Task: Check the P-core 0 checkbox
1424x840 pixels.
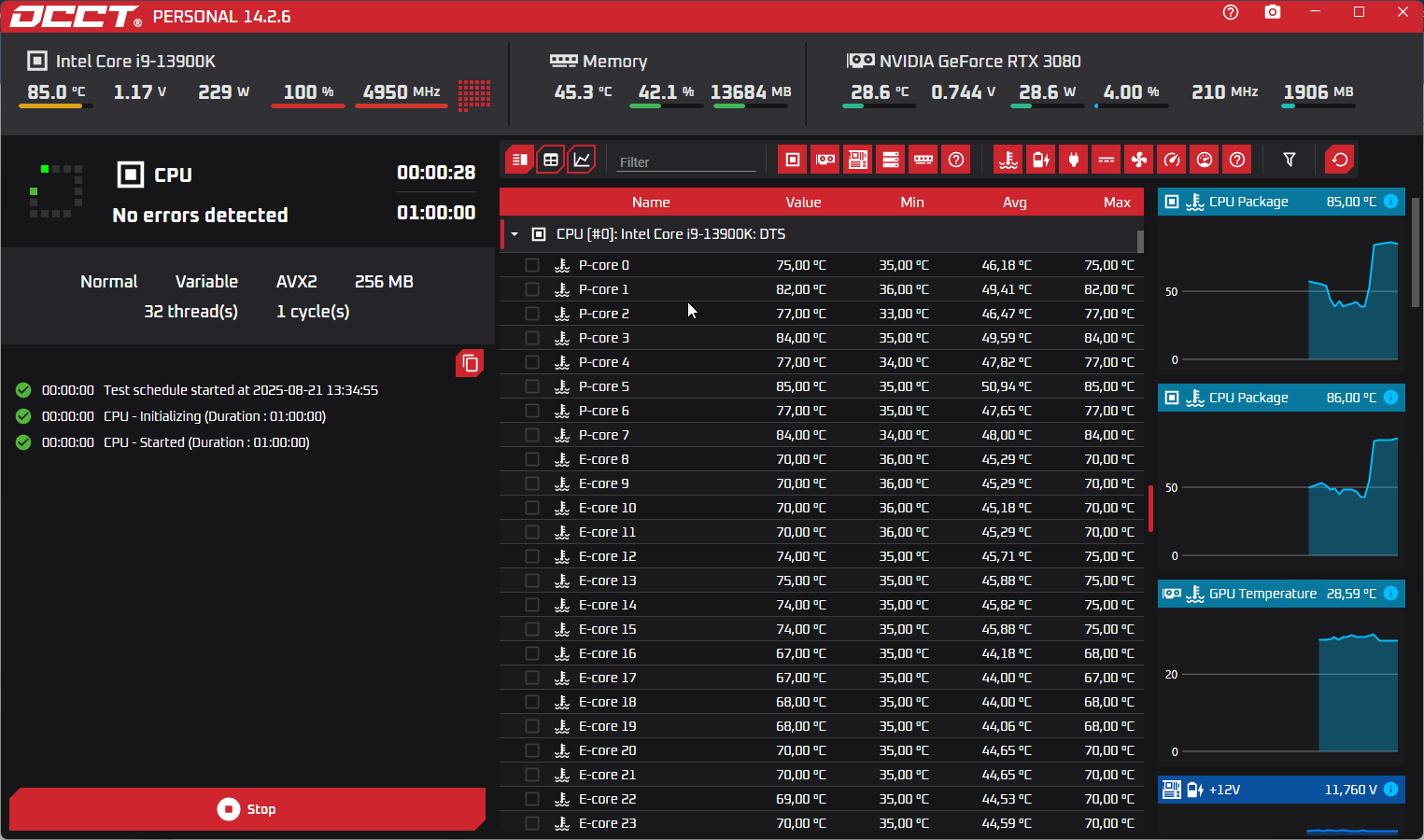Action: (532, 265)
